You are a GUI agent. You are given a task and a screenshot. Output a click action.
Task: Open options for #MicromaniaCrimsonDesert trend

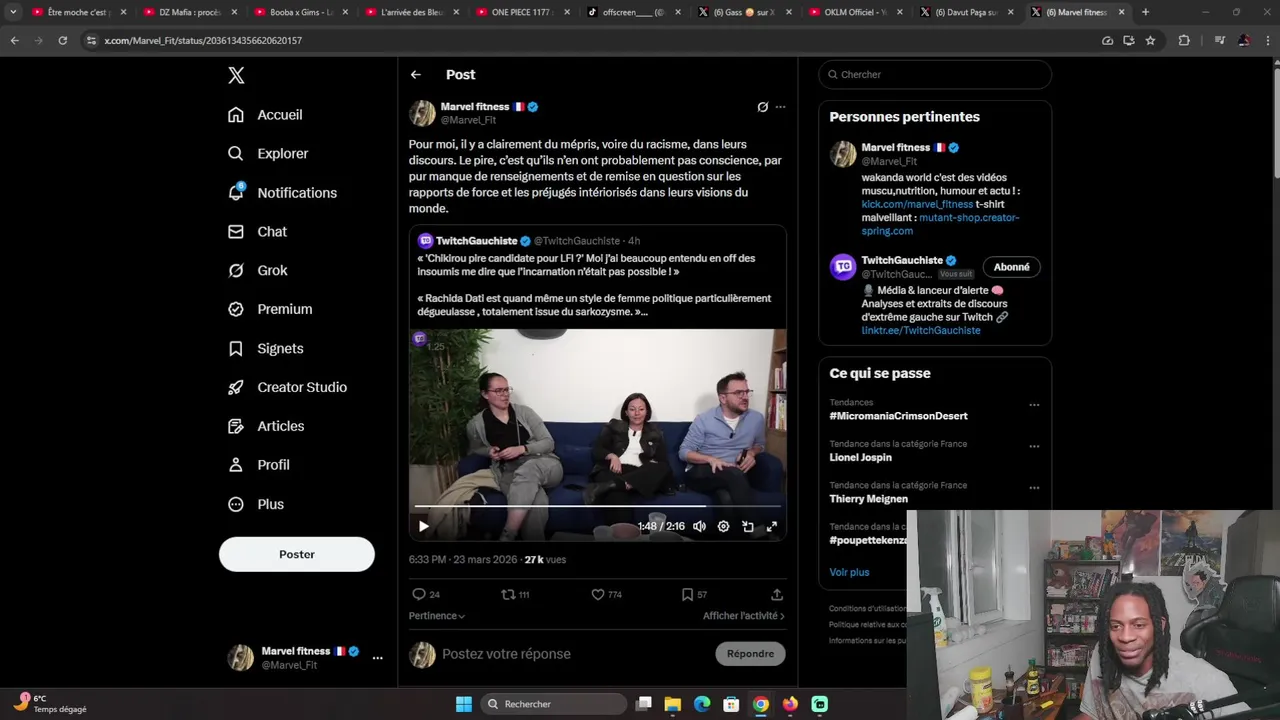point(1034,405)
